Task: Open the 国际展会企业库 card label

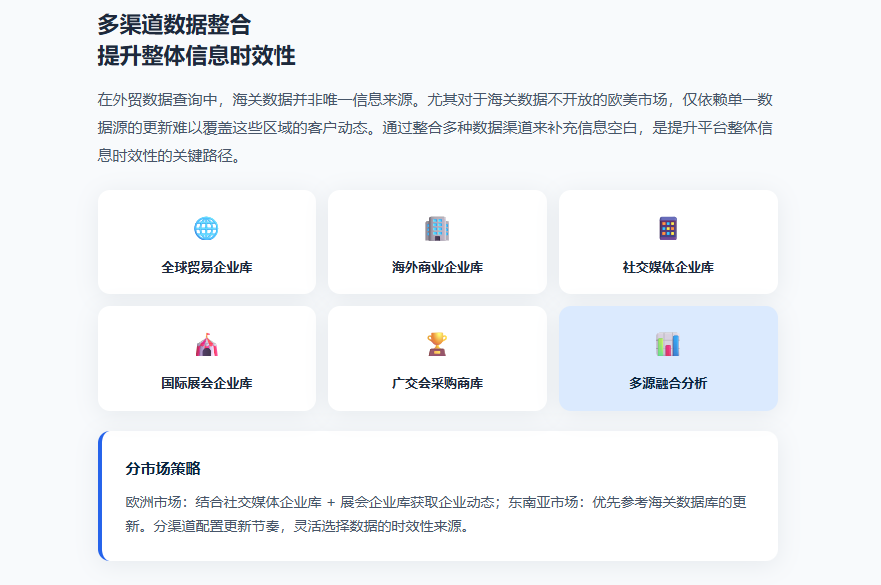Action: coord(207,383)
